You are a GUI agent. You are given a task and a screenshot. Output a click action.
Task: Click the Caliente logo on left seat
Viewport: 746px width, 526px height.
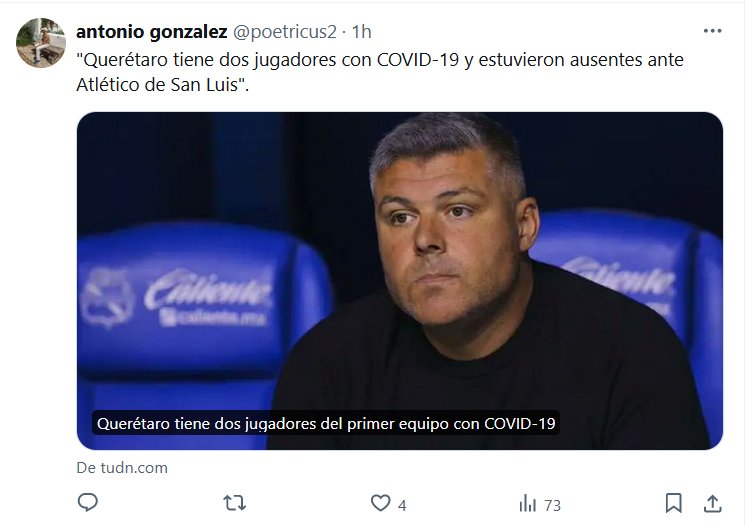pos(208,296)
